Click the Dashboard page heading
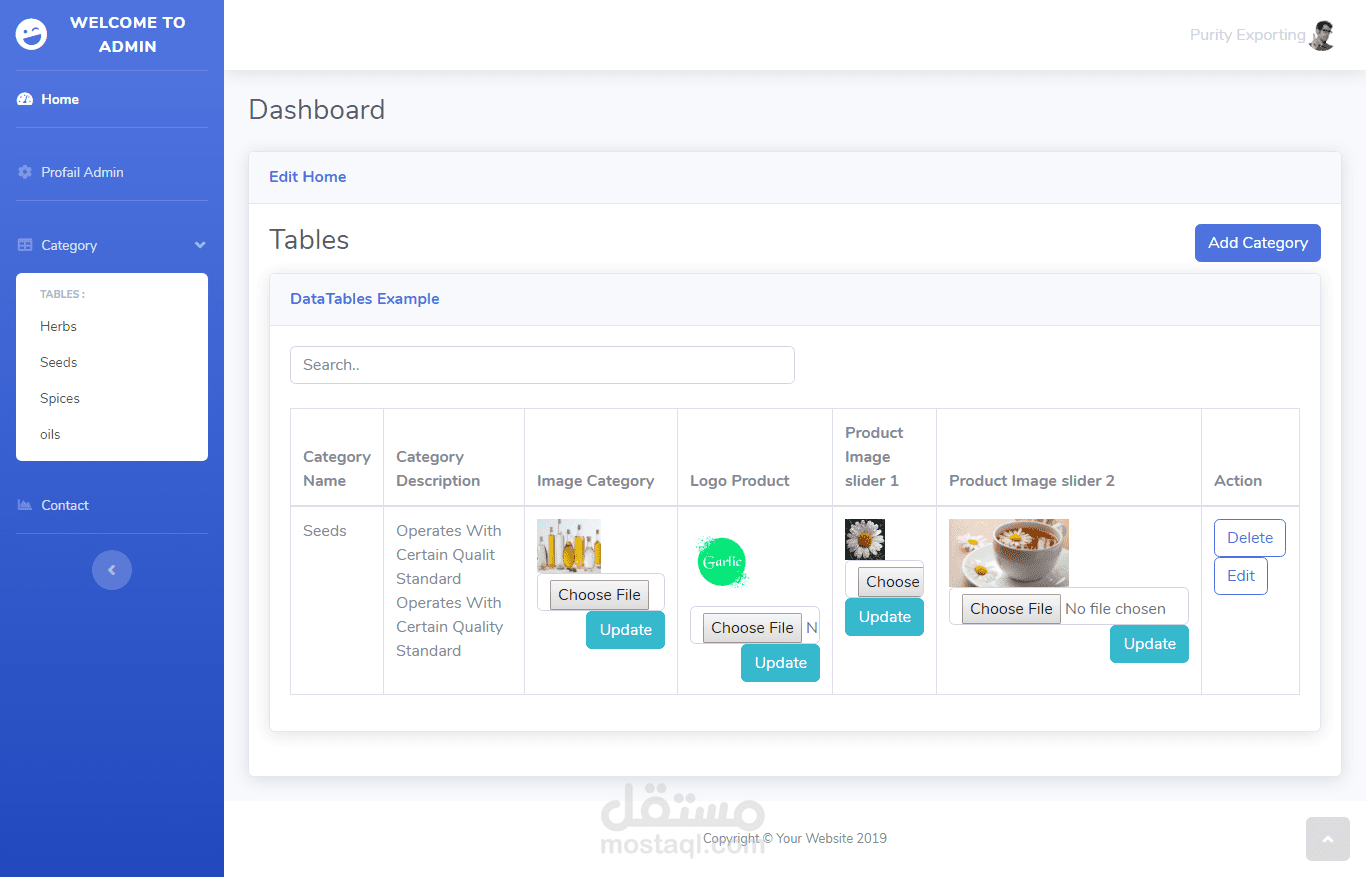This screenshot has width=1366, height=877. (317, 110)
